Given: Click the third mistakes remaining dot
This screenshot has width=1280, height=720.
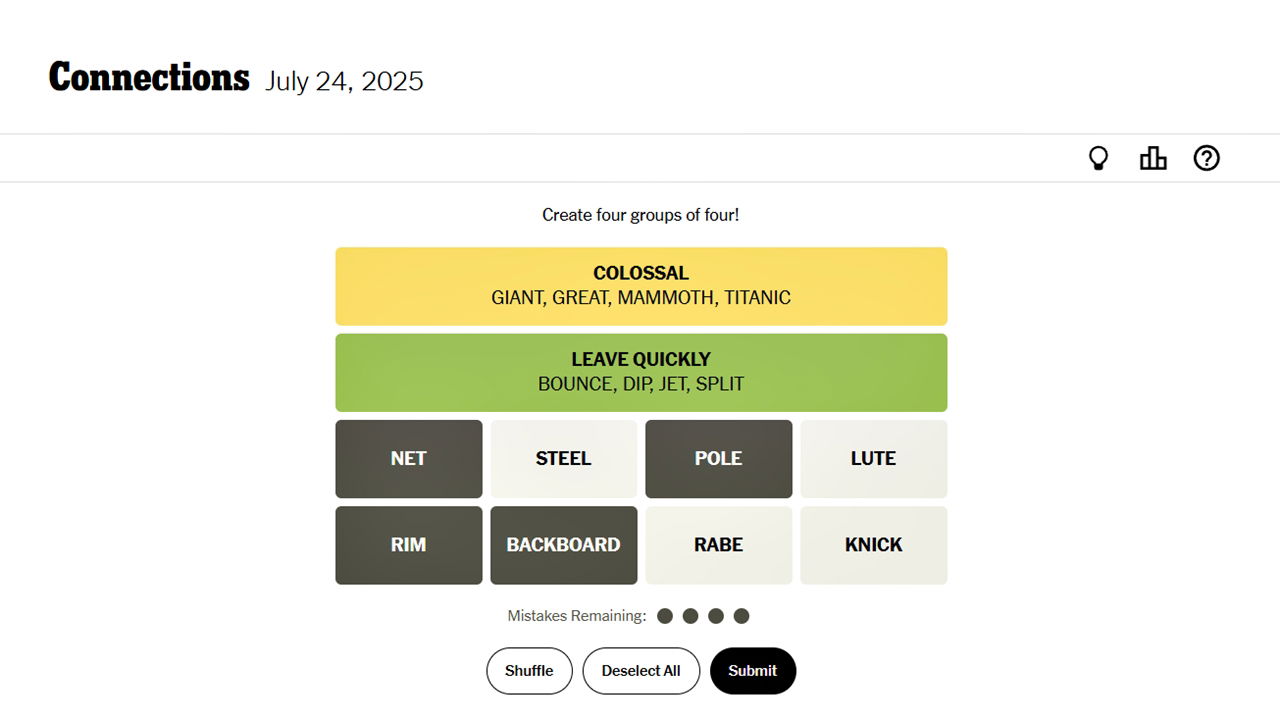Looking at the screenshot, I should click(x=716, y=616).
